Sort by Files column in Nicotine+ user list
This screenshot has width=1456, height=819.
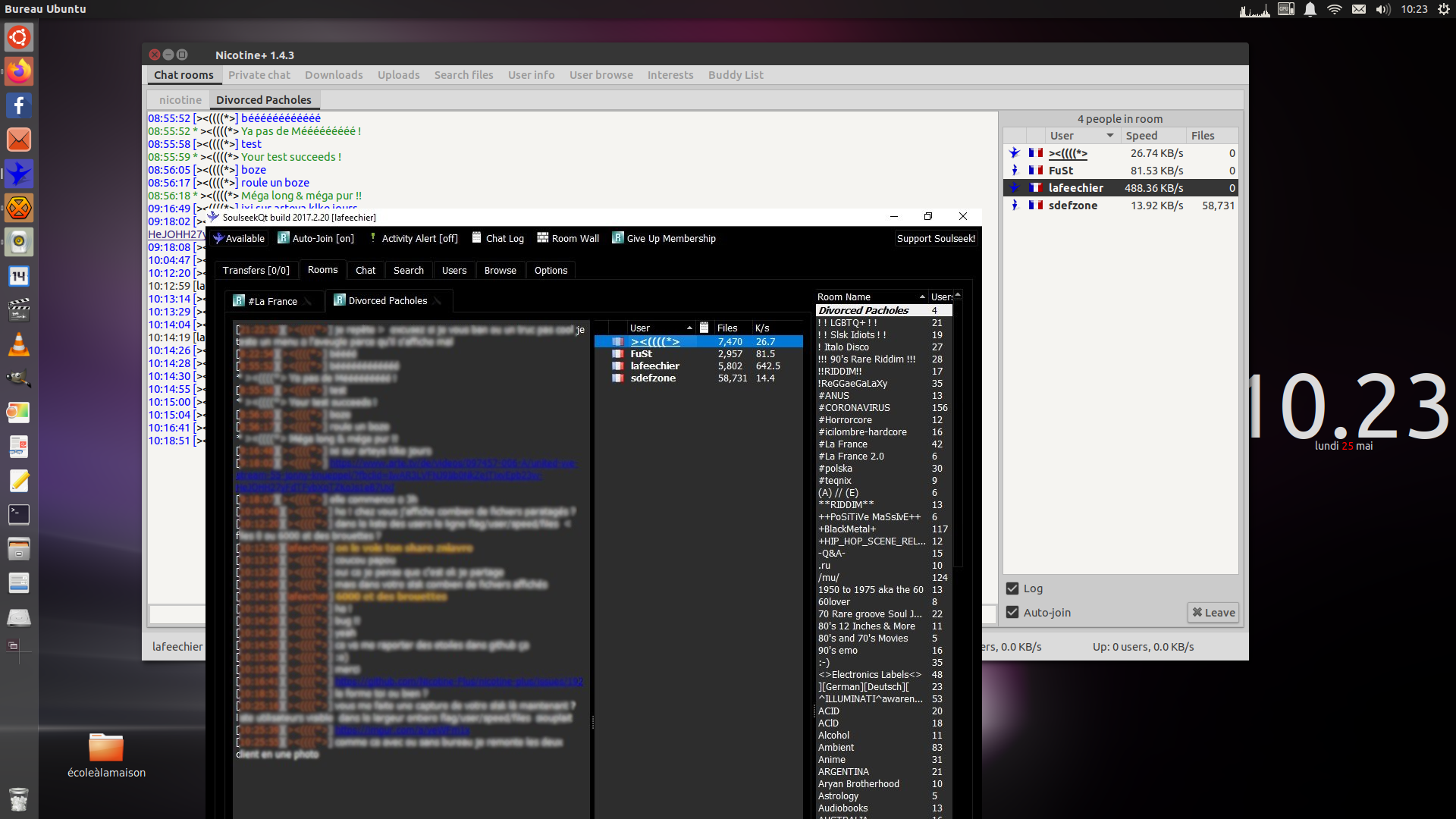click(1213, 136)
